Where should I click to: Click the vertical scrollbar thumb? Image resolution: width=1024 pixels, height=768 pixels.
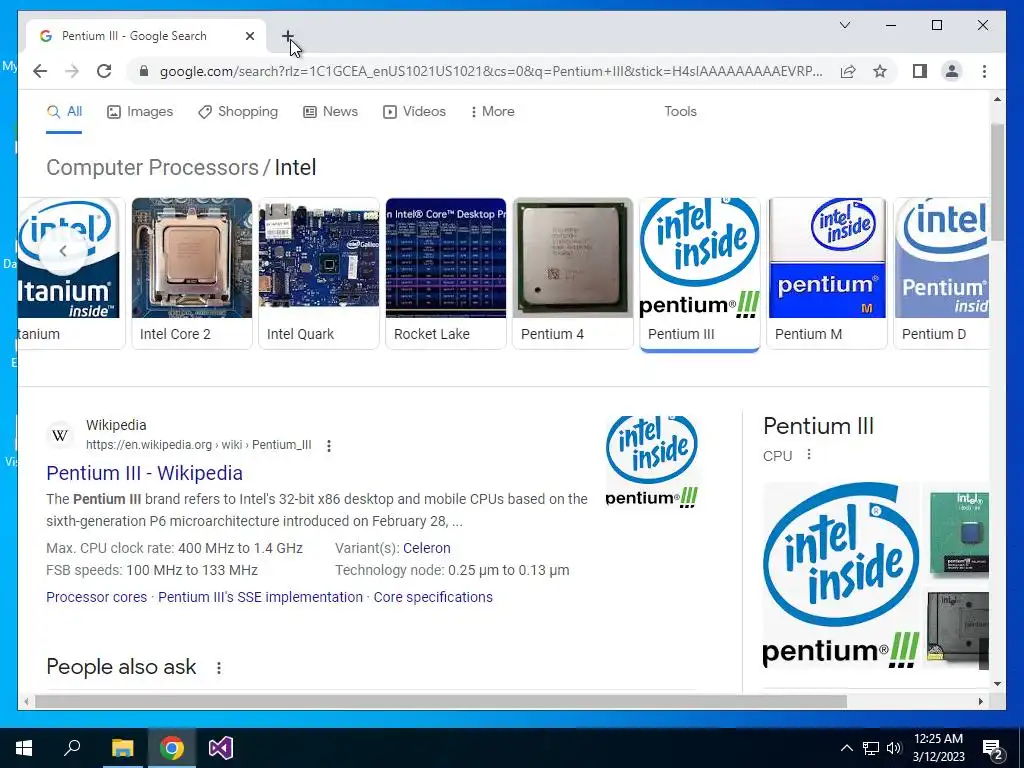(x=997, y=183)
